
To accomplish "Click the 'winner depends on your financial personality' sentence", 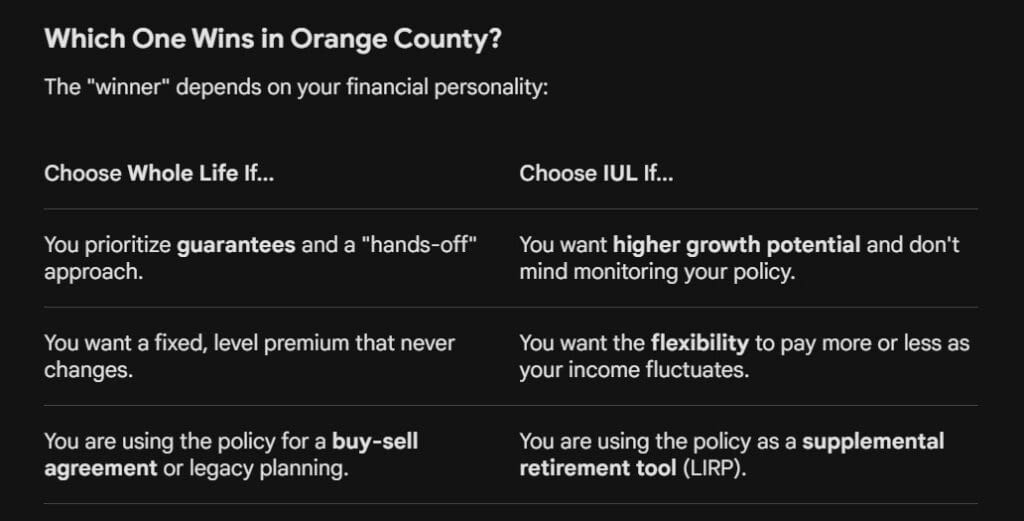I will coord(296,87).
